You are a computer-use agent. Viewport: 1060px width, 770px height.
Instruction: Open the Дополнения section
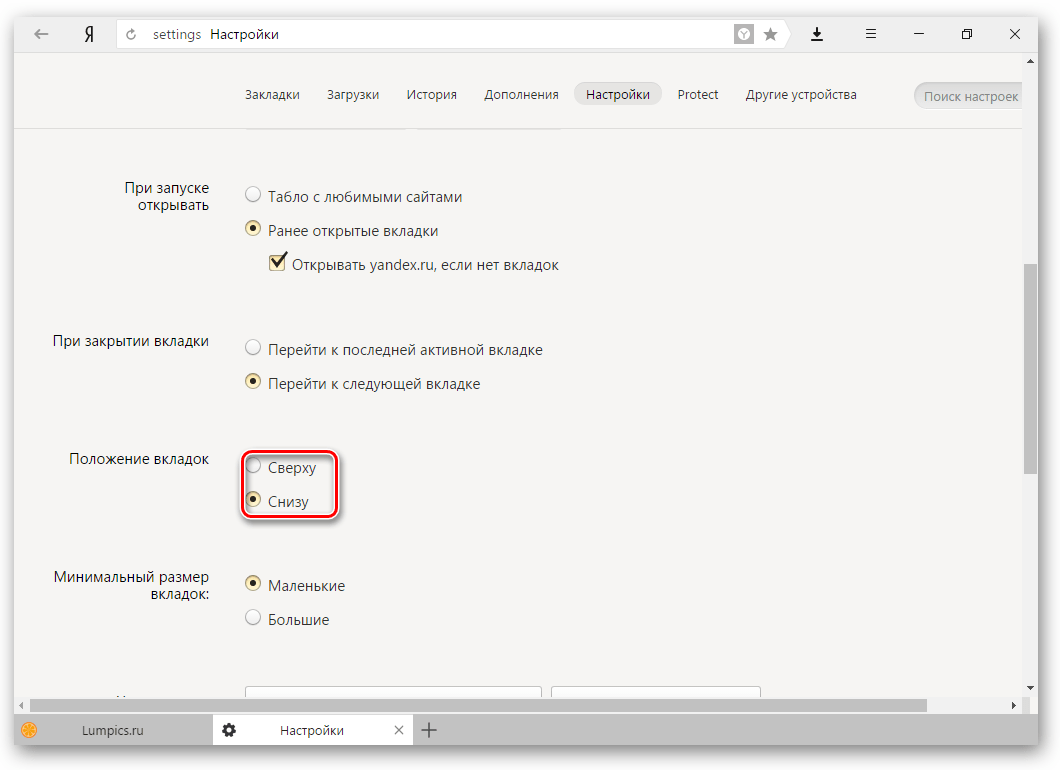click(521, 94)
